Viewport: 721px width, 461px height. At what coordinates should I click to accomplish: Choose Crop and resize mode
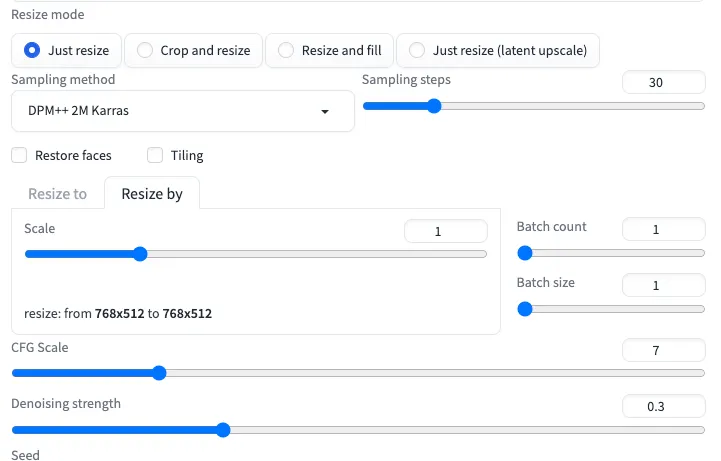(146, 50)
